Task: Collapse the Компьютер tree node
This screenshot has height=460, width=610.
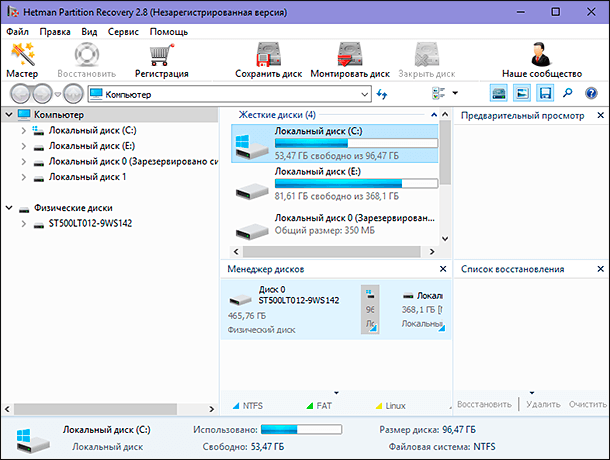Action: pos(9,115)
